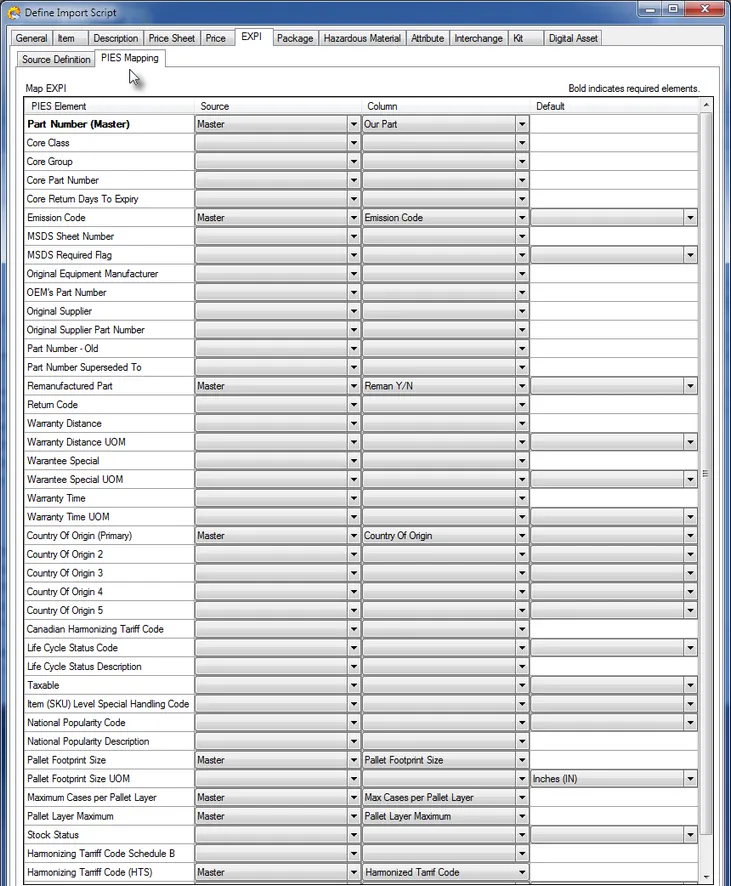Open the Interchange tab
Screen dimensions: 731x886
pyautogui.click(x=478, y=38)
